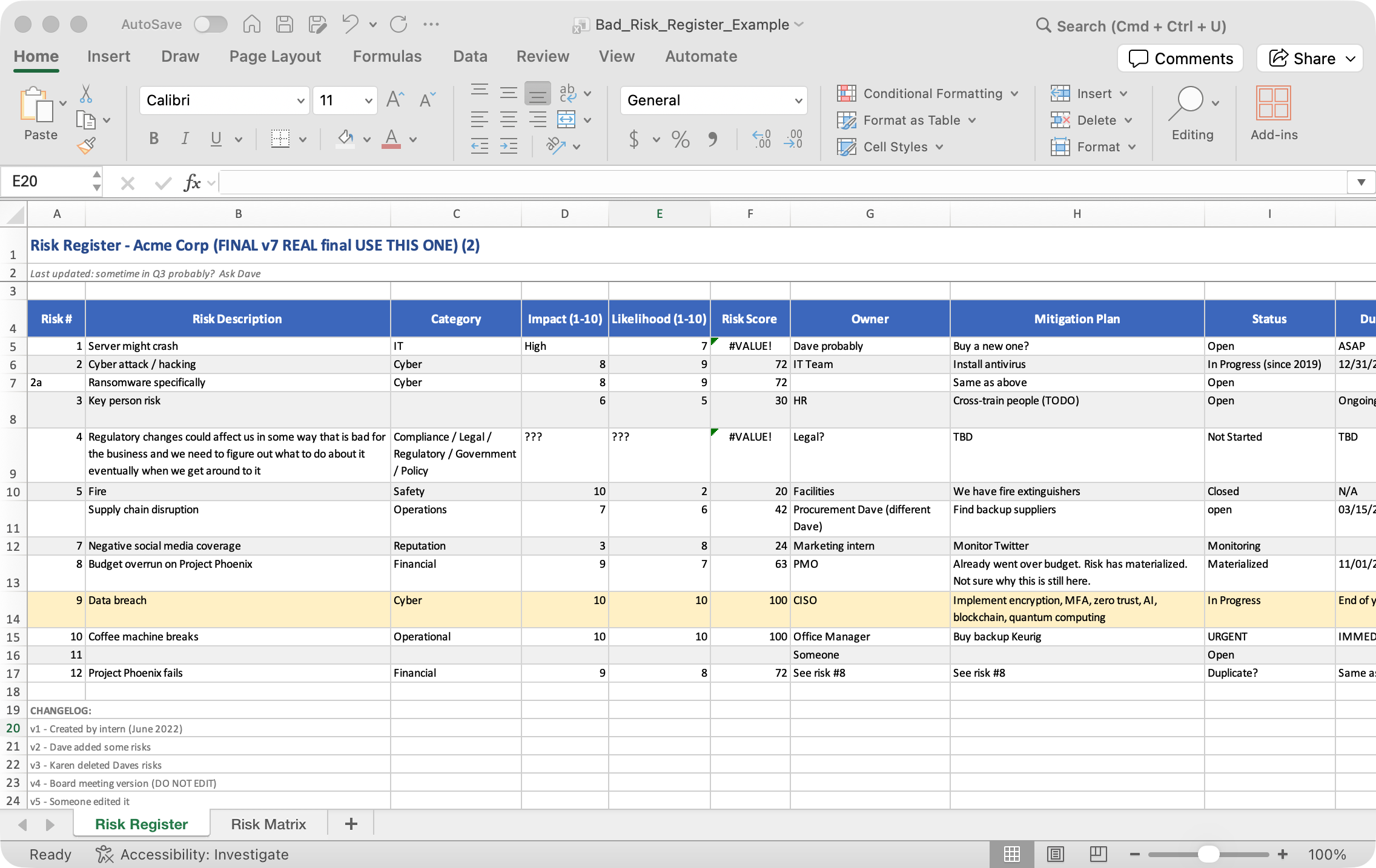
Task: Add a new sheet with plus button
Action: click(351, 824)
